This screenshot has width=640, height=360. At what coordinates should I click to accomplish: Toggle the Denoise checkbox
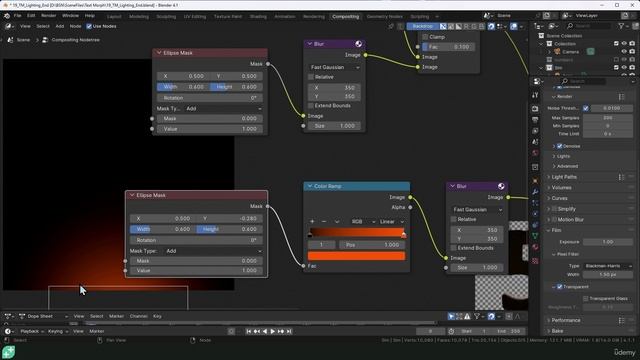560,146
